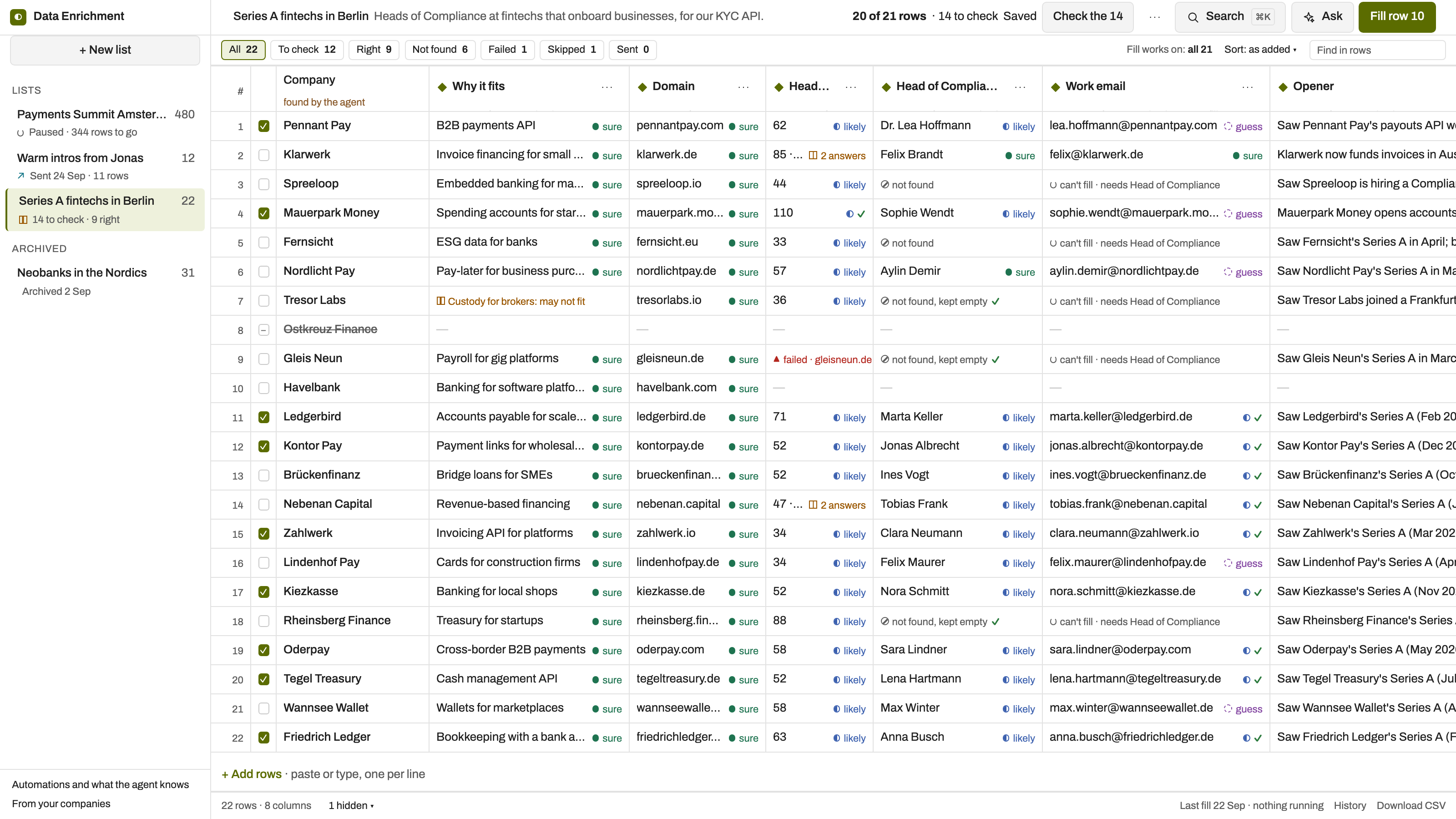Click the Find in rows input field
1456x819 pixels.
point(1377,51)
